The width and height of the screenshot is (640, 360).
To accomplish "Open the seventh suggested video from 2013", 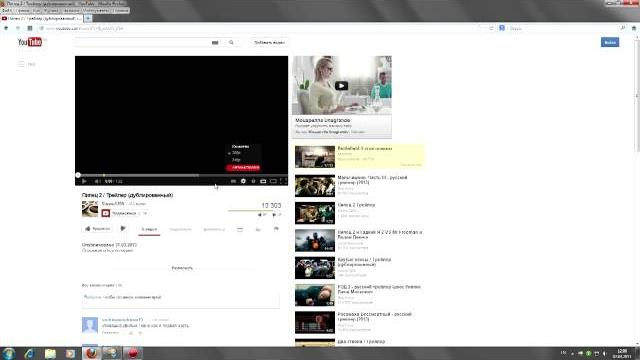I will [359, 322].
